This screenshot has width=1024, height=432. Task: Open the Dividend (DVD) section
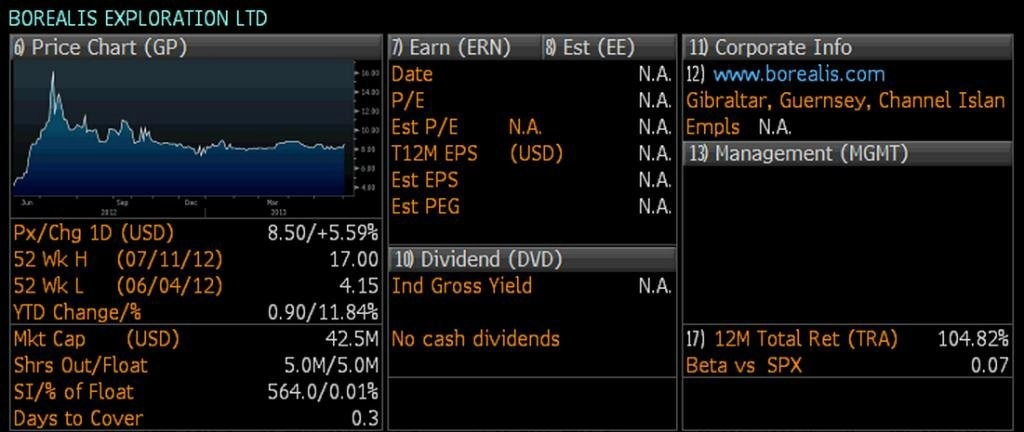click(532, 259)
